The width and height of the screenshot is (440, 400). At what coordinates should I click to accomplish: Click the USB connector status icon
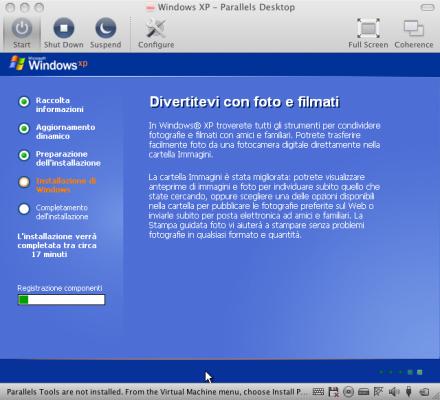[409, 392]
